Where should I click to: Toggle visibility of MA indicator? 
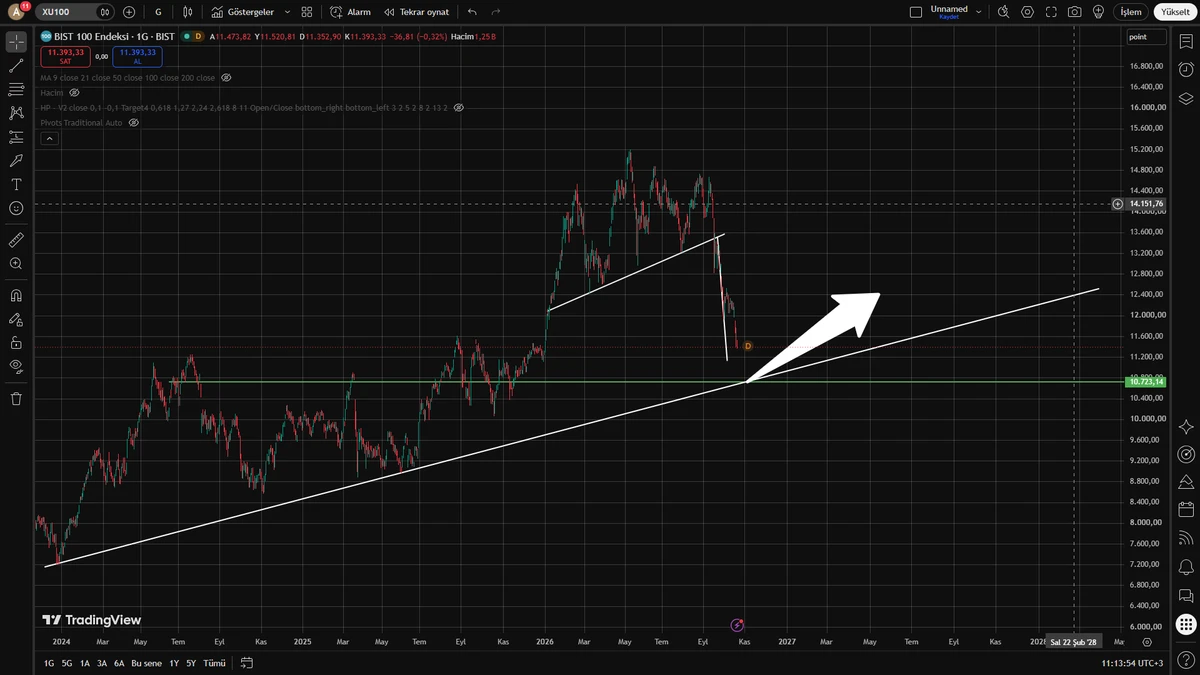click(226, 77)
